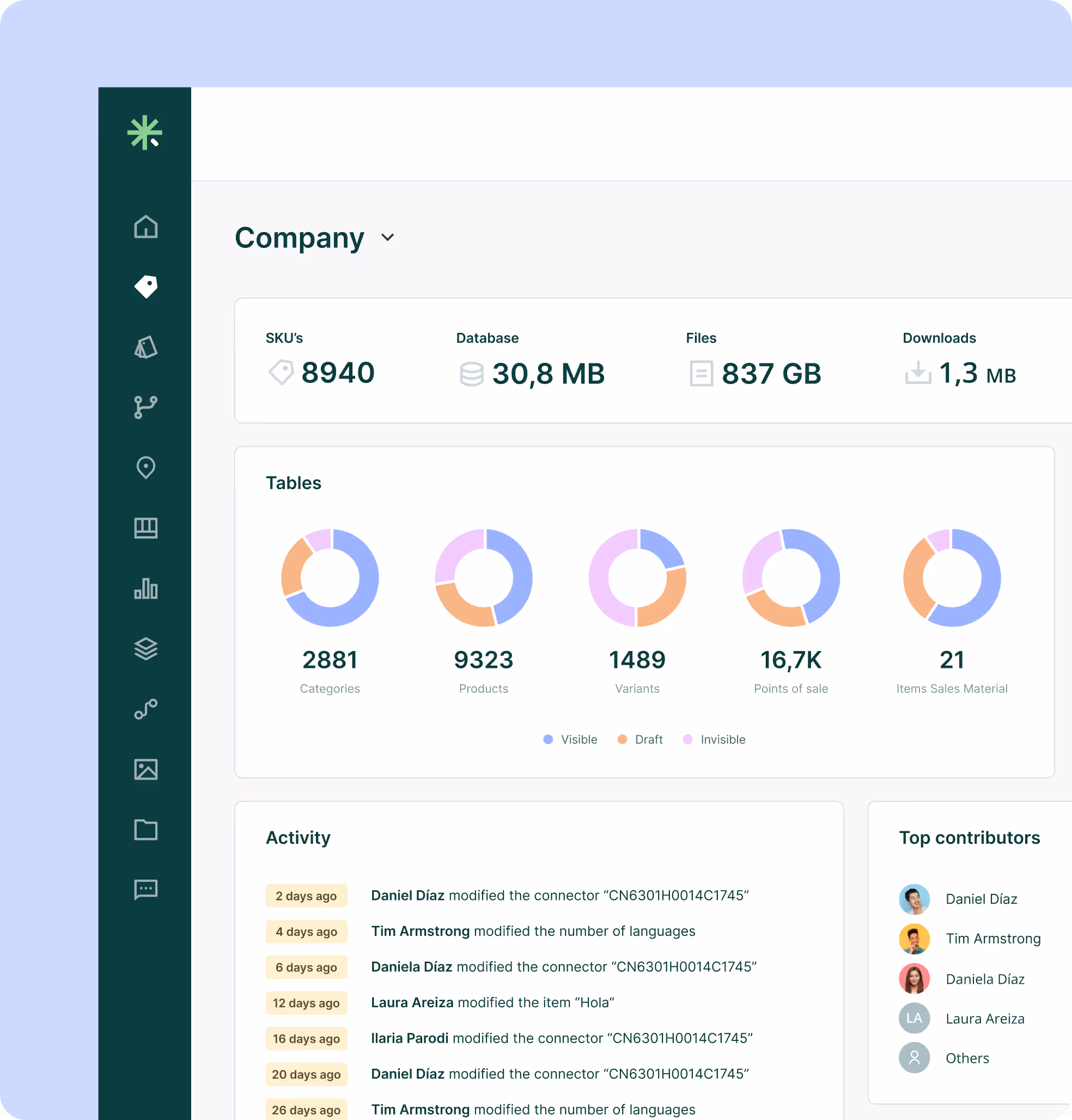
Task: Click the green asterisk logo
Action: tap(144, 132)
